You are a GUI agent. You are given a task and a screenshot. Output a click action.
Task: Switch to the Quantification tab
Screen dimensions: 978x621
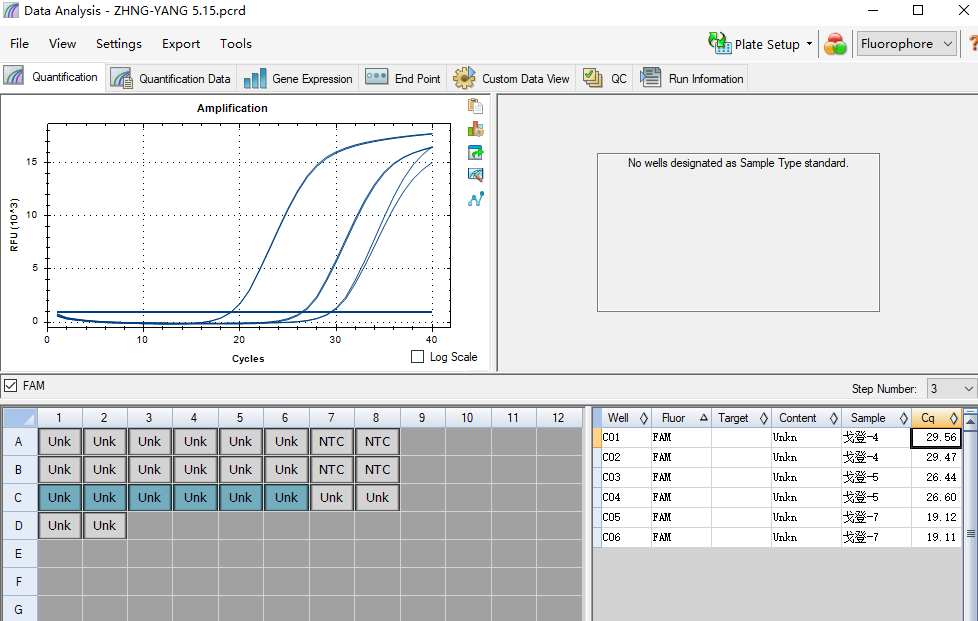pos(52,77)
